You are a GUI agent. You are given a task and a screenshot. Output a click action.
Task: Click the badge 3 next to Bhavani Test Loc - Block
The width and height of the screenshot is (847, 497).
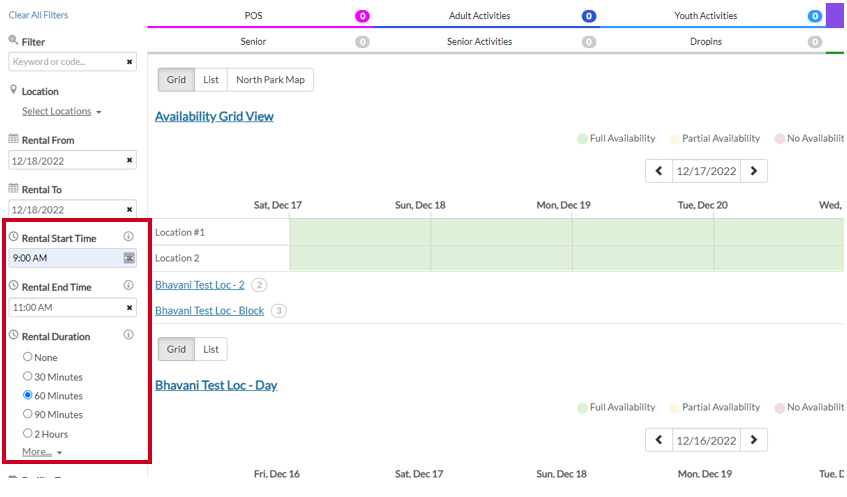pos(279,311)
